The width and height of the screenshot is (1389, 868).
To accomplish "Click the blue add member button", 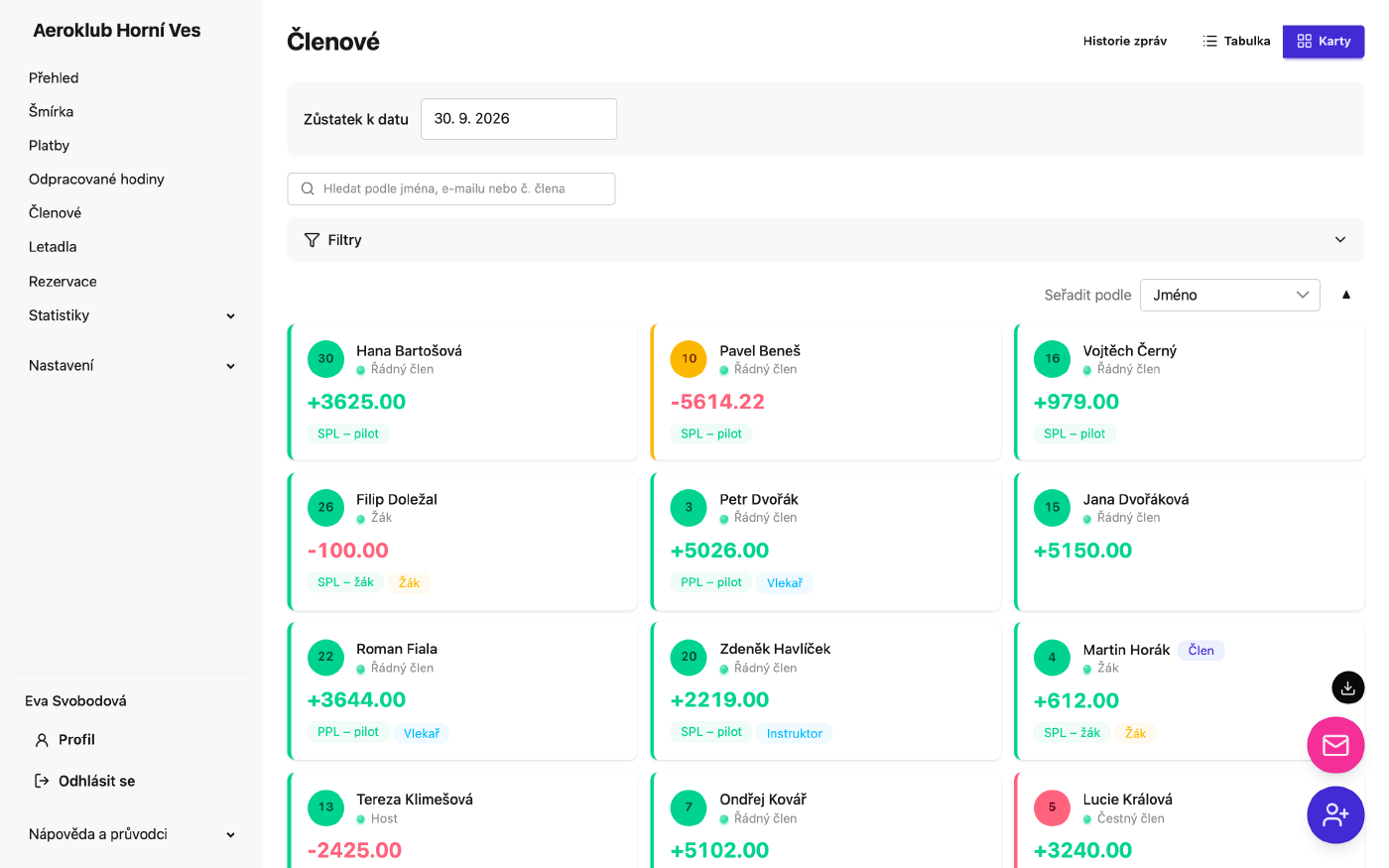I will [x=1335, y=815].
